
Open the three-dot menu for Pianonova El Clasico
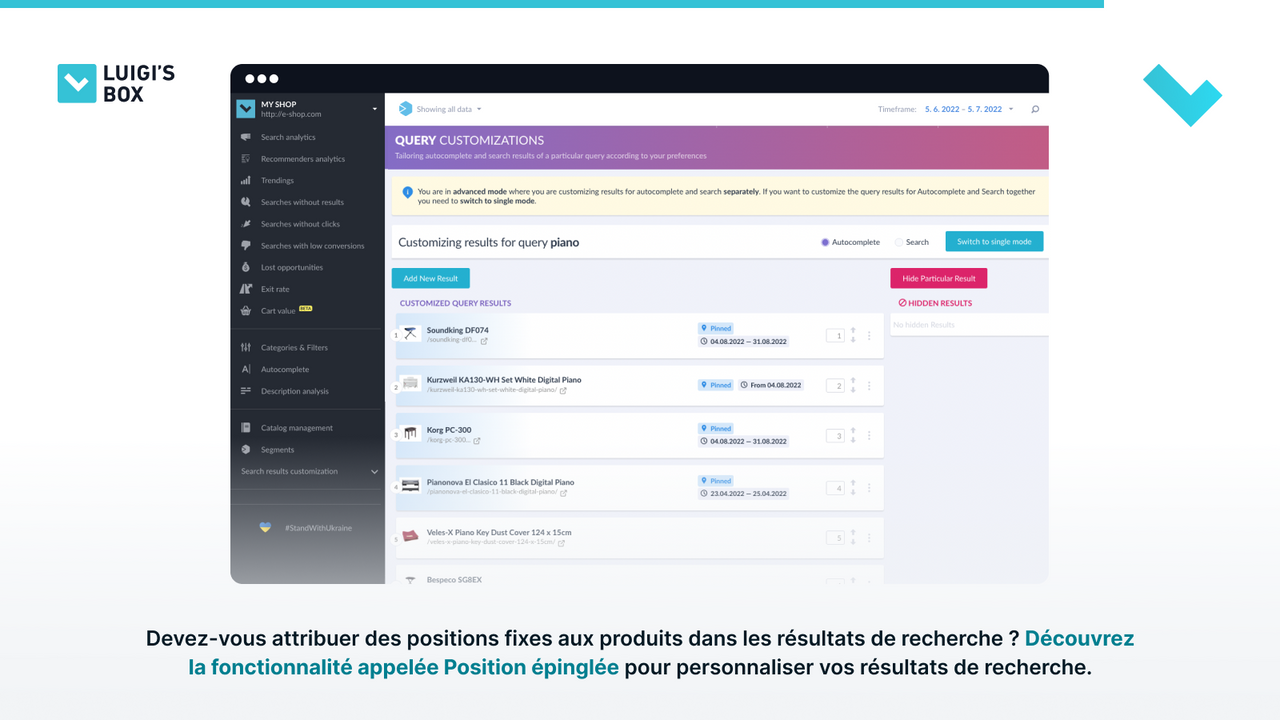coord(869,488)
